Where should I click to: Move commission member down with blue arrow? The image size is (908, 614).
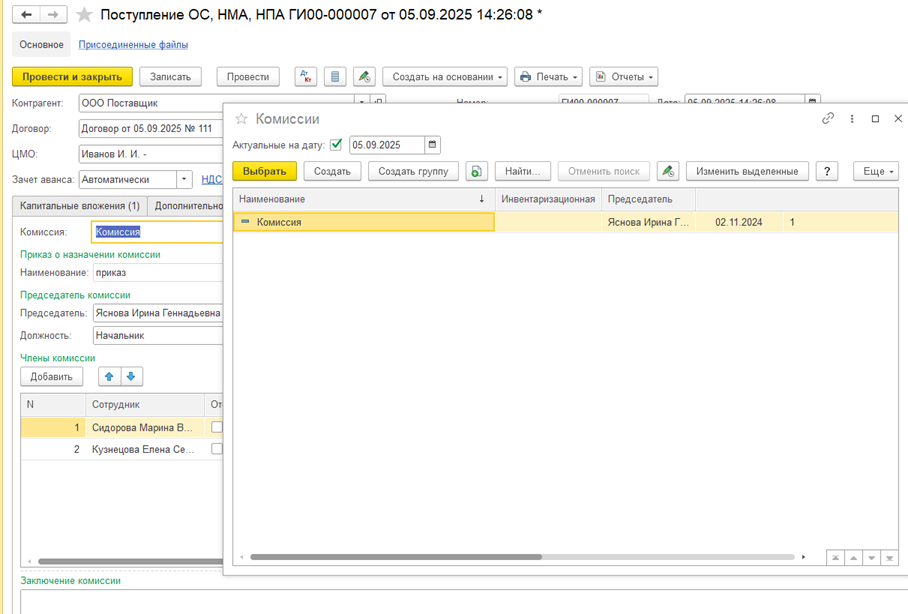pos(131,377)
